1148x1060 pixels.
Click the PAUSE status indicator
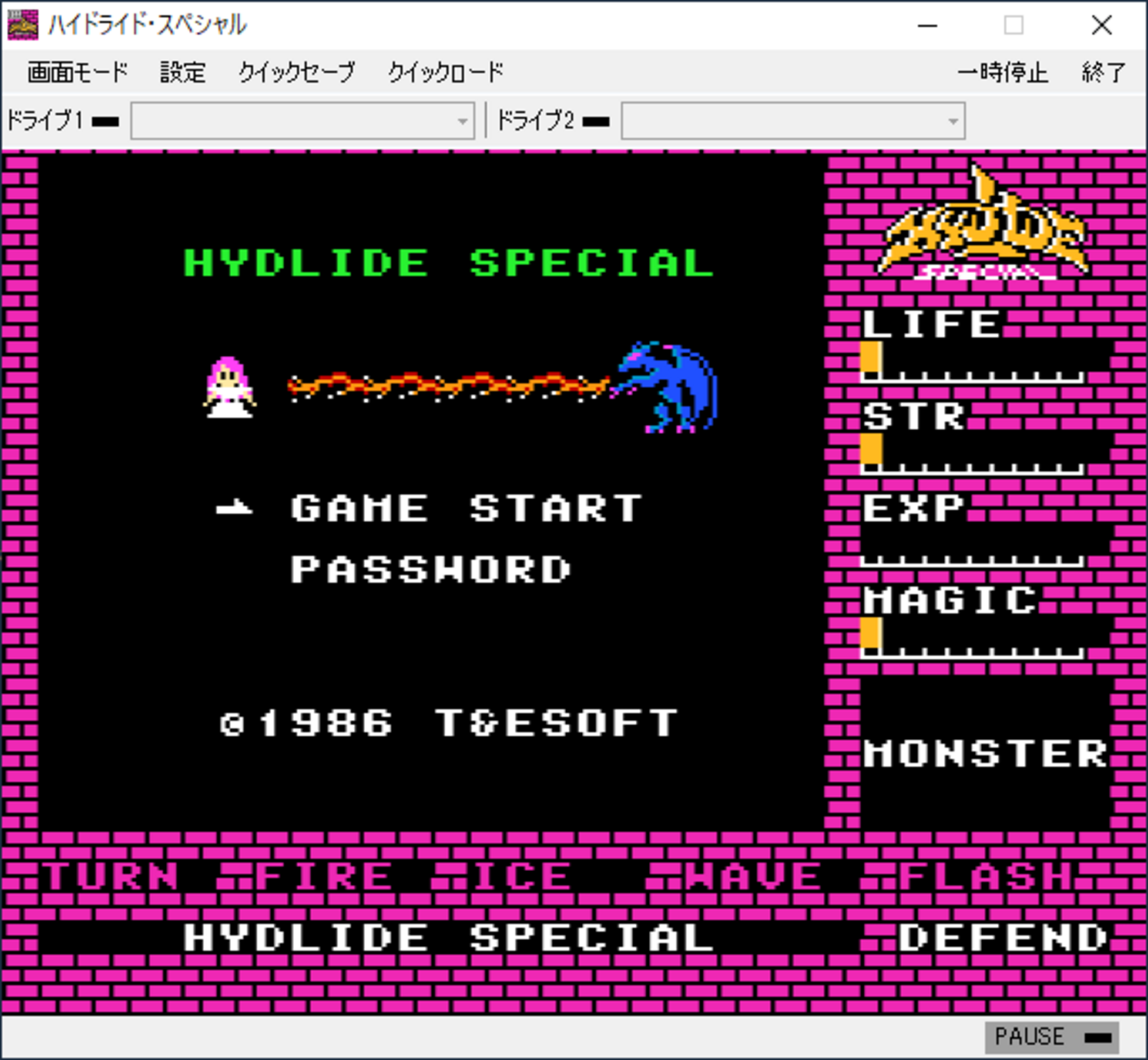[1052, 1036]
